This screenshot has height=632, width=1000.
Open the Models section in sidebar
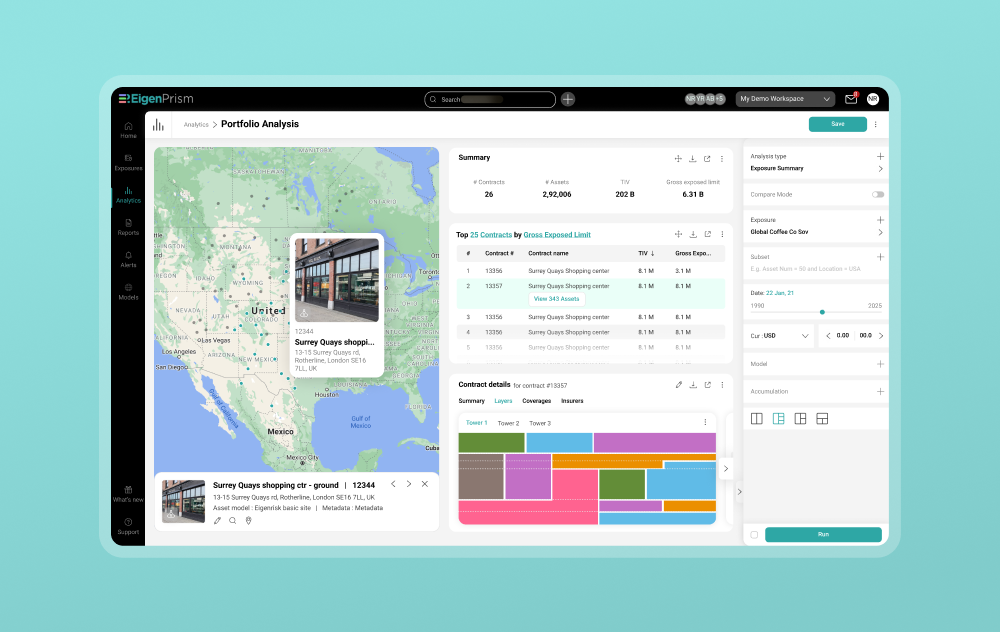click(128, 291)
